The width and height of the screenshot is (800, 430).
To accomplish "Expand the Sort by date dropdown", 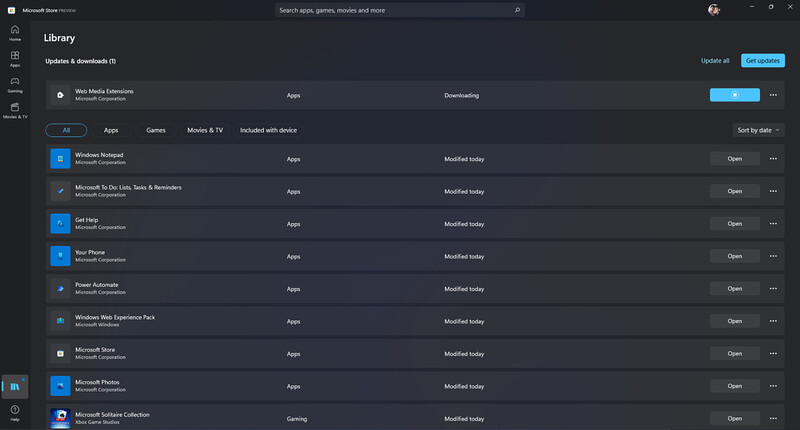I will click(758, 130).
